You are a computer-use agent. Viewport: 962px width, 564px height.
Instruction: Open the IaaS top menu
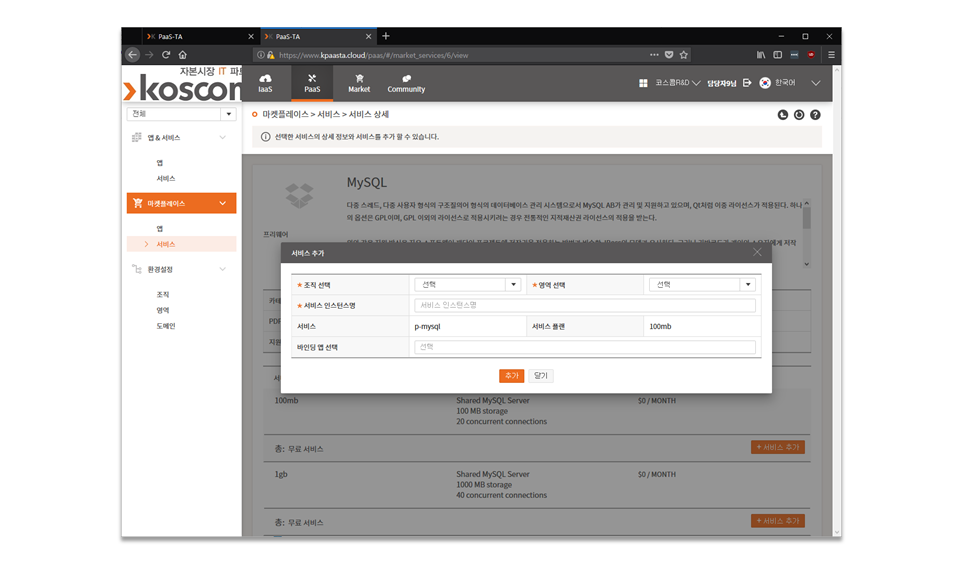265,82
